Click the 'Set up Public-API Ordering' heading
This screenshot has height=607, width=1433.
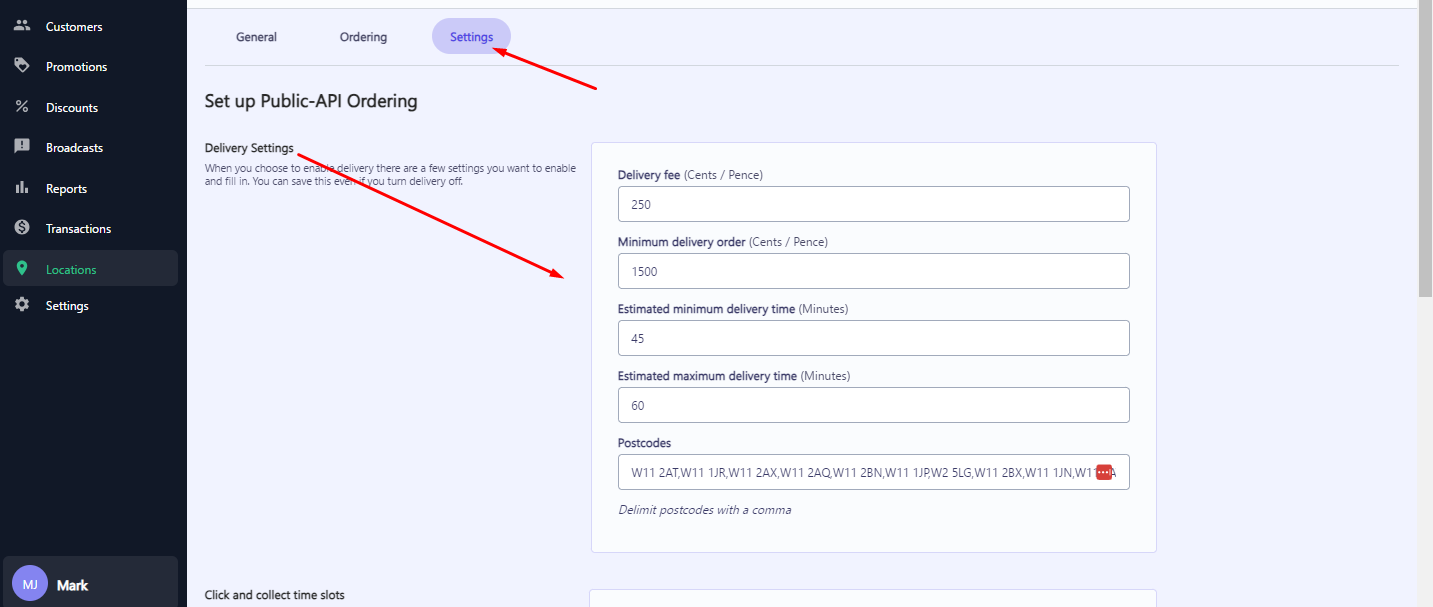pos(311,101)
